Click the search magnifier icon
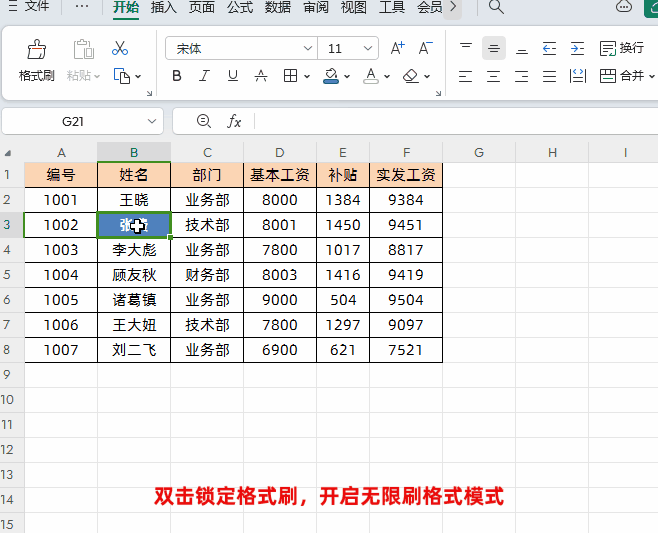Viewport: 658px width, 533px height. [x=496, y=7]
